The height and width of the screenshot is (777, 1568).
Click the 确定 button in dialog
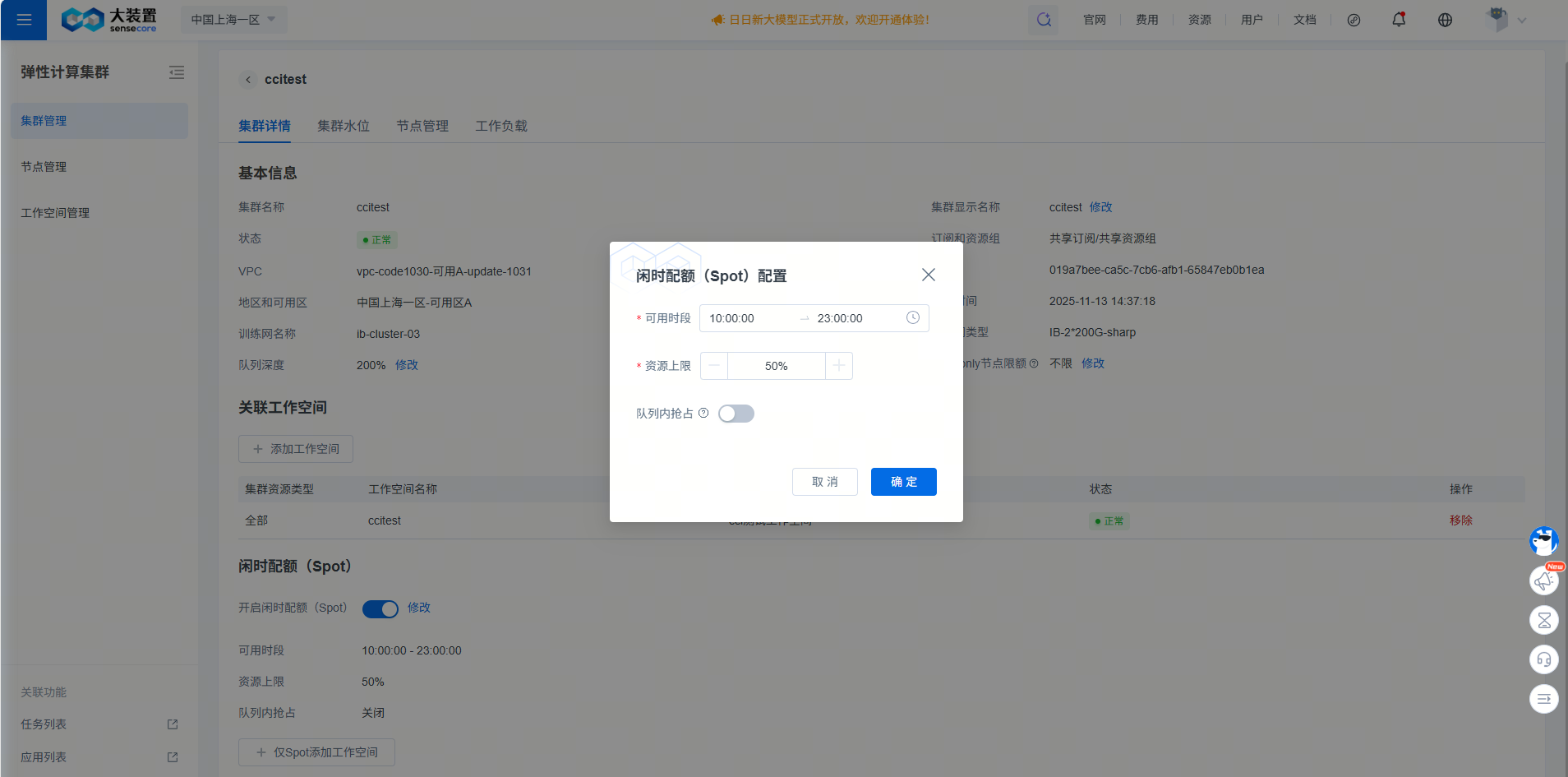903,482
